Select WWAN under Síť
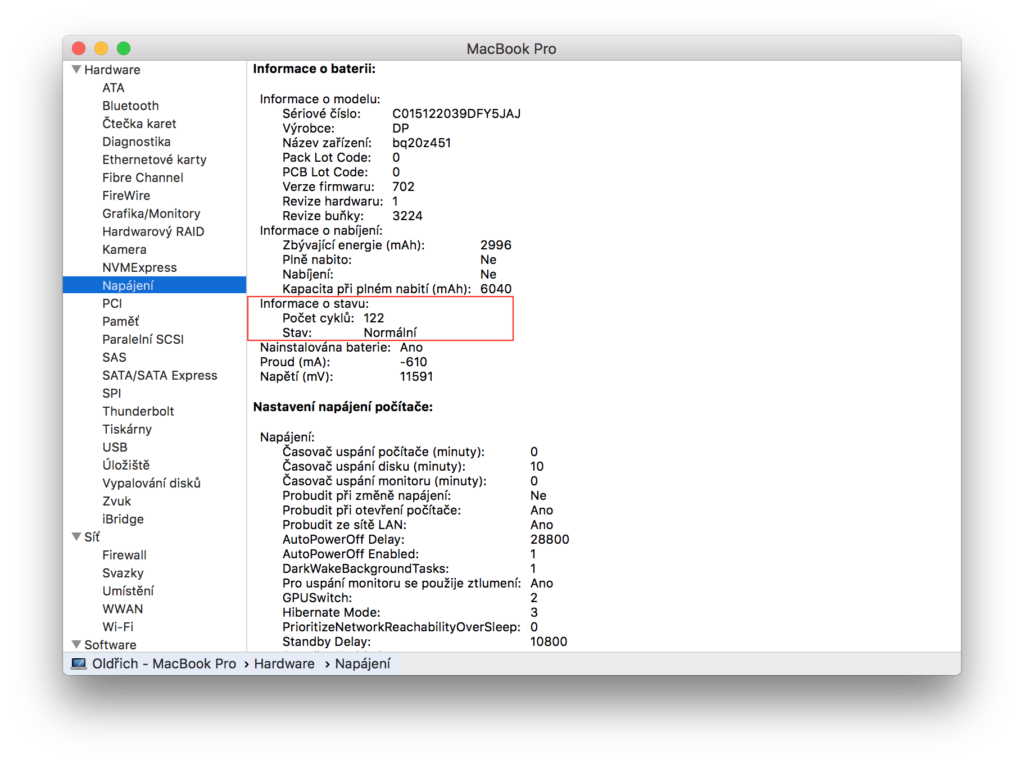The height and width of the screenshot is (765, 1024). point(122,609)
